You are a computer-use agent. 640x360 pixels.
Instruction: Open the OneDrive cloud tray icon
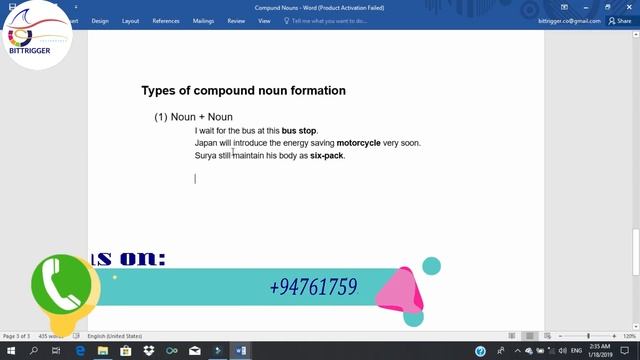coord(529,351)
